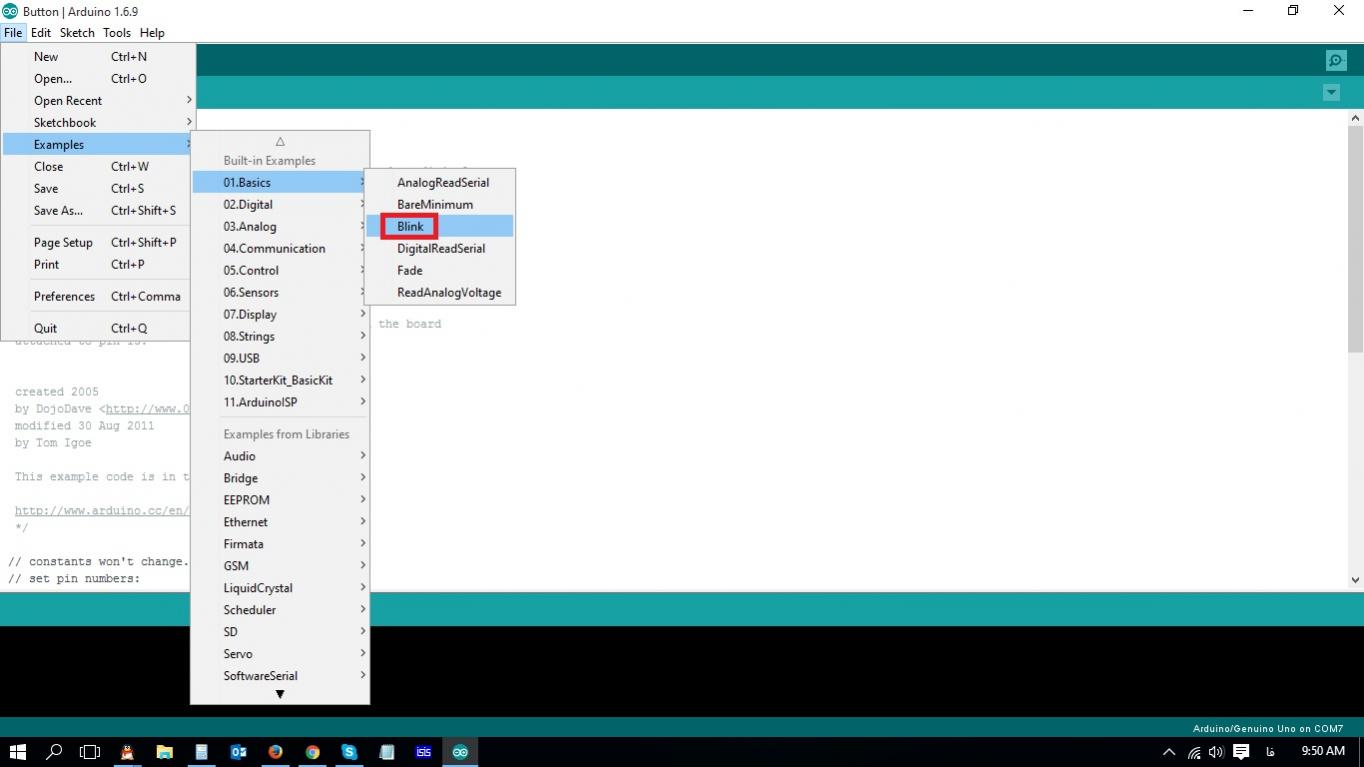The height and width of the screenshot is (767, 1364).
Task: Open the Windows Task View button
Action: [90, 752]
